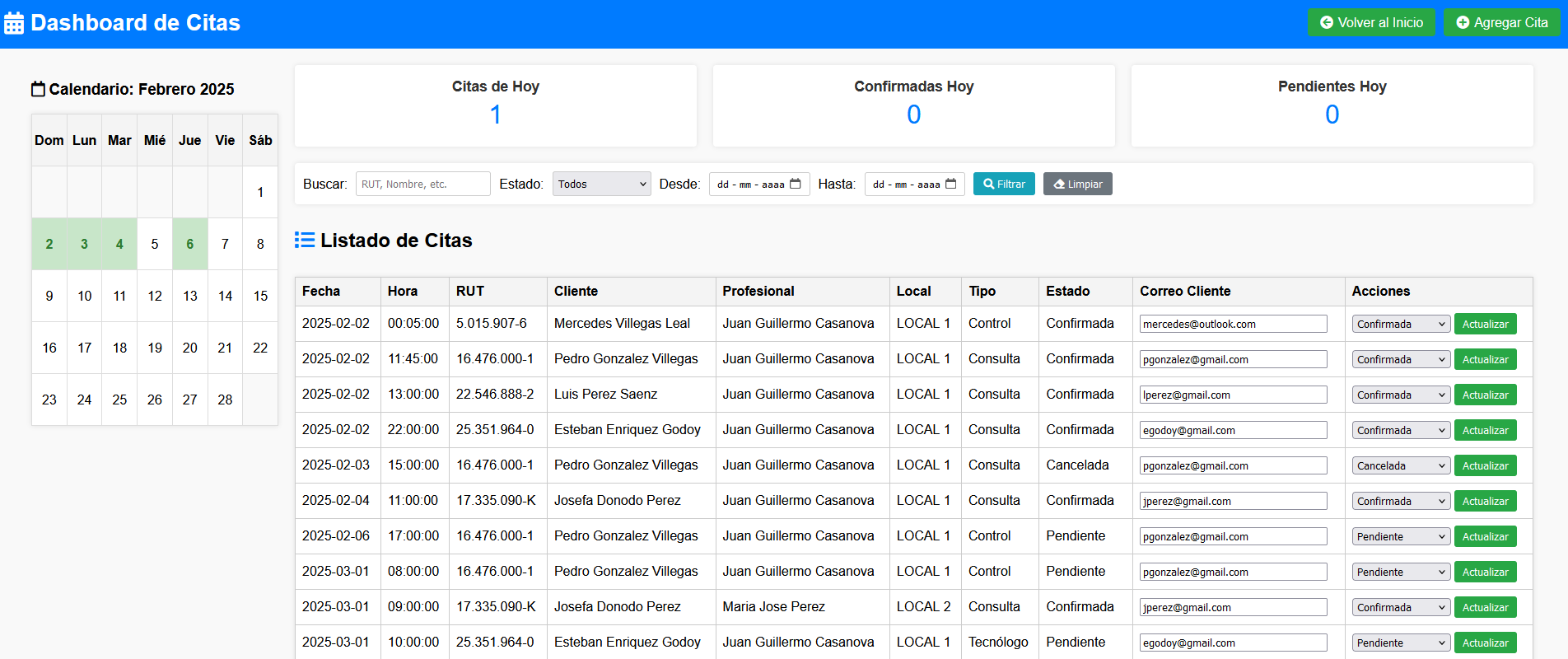
Task: Click Actualizar for the 11:45:00 appointment
Action: (x=1485, y=359)
